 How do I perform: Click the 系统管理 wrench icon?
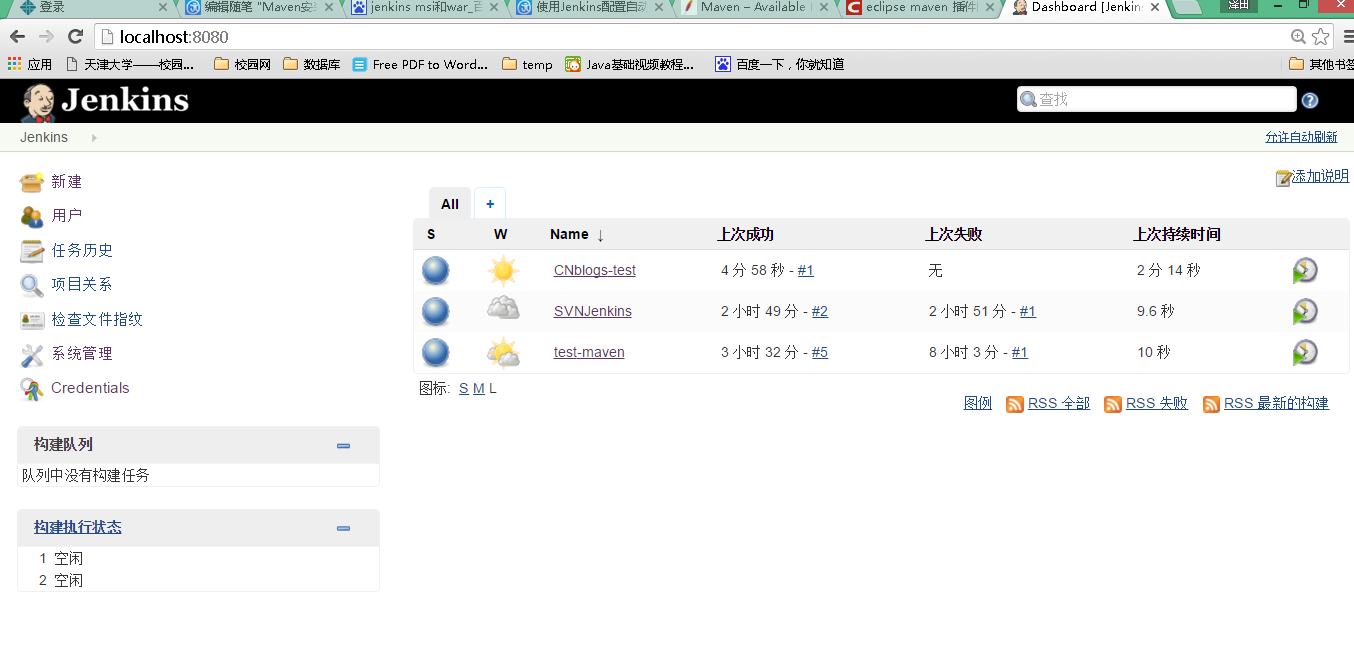pos(32,354)
